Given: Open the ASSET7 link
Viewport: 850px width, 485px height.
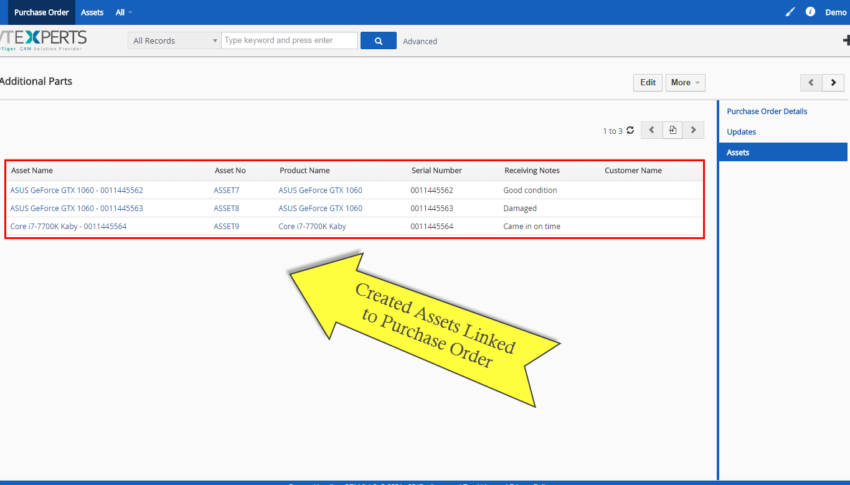Looking at the screenshot, I should (226, 190).
